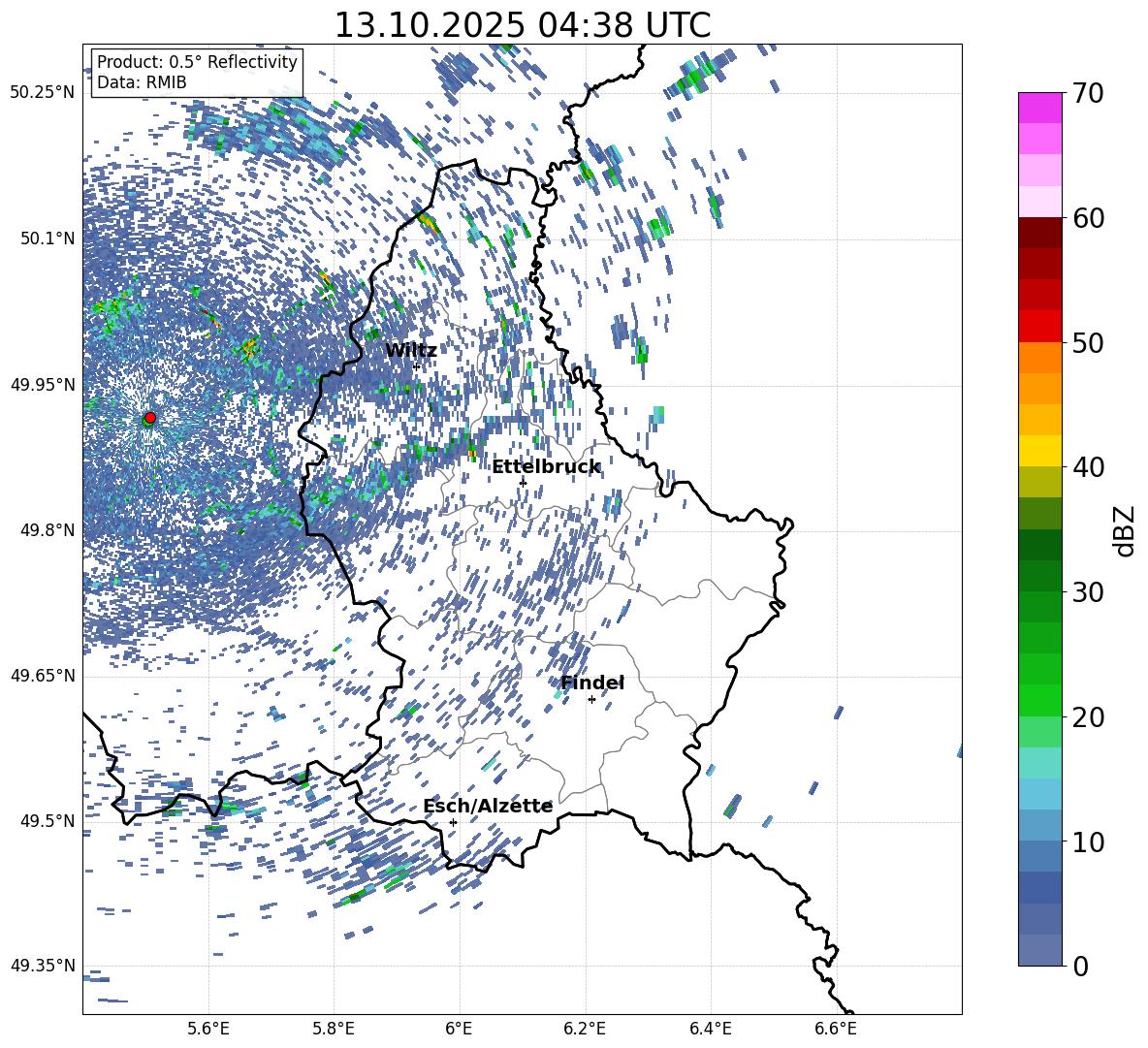Click the 5.8°E longitude tick label

coord(334,1029)
